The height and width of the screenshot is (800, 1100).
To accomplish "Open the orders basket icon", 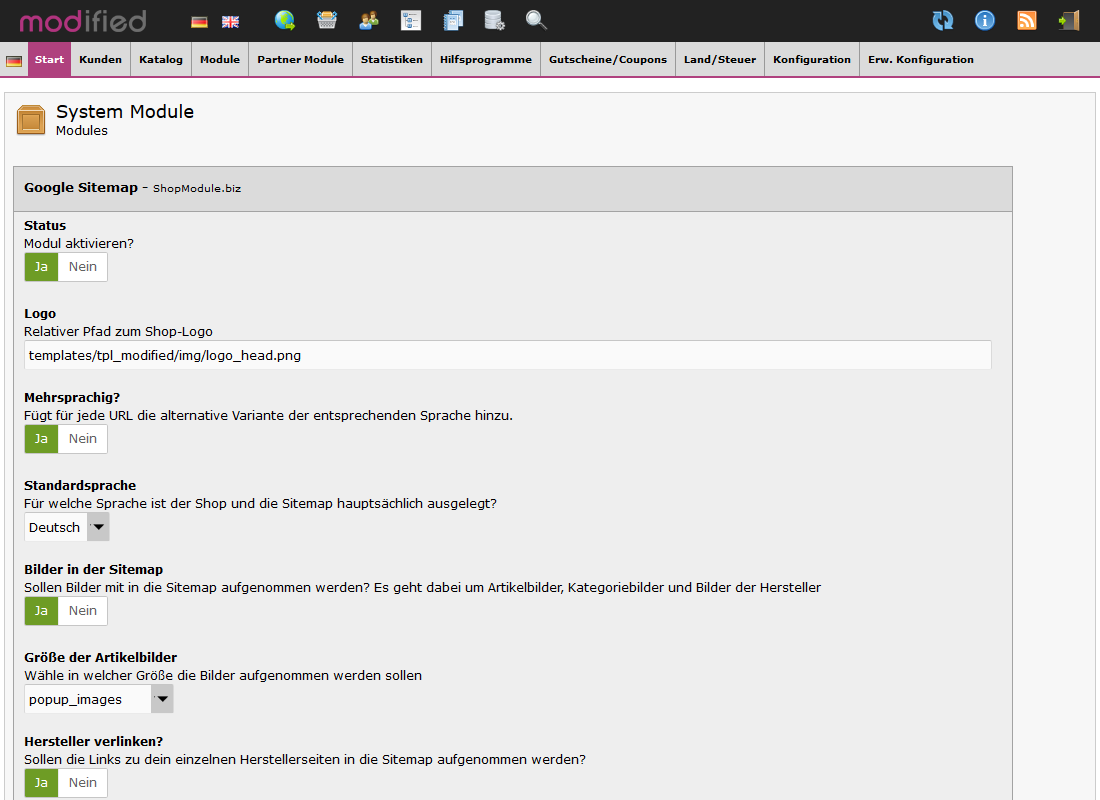I will [327, 20].
